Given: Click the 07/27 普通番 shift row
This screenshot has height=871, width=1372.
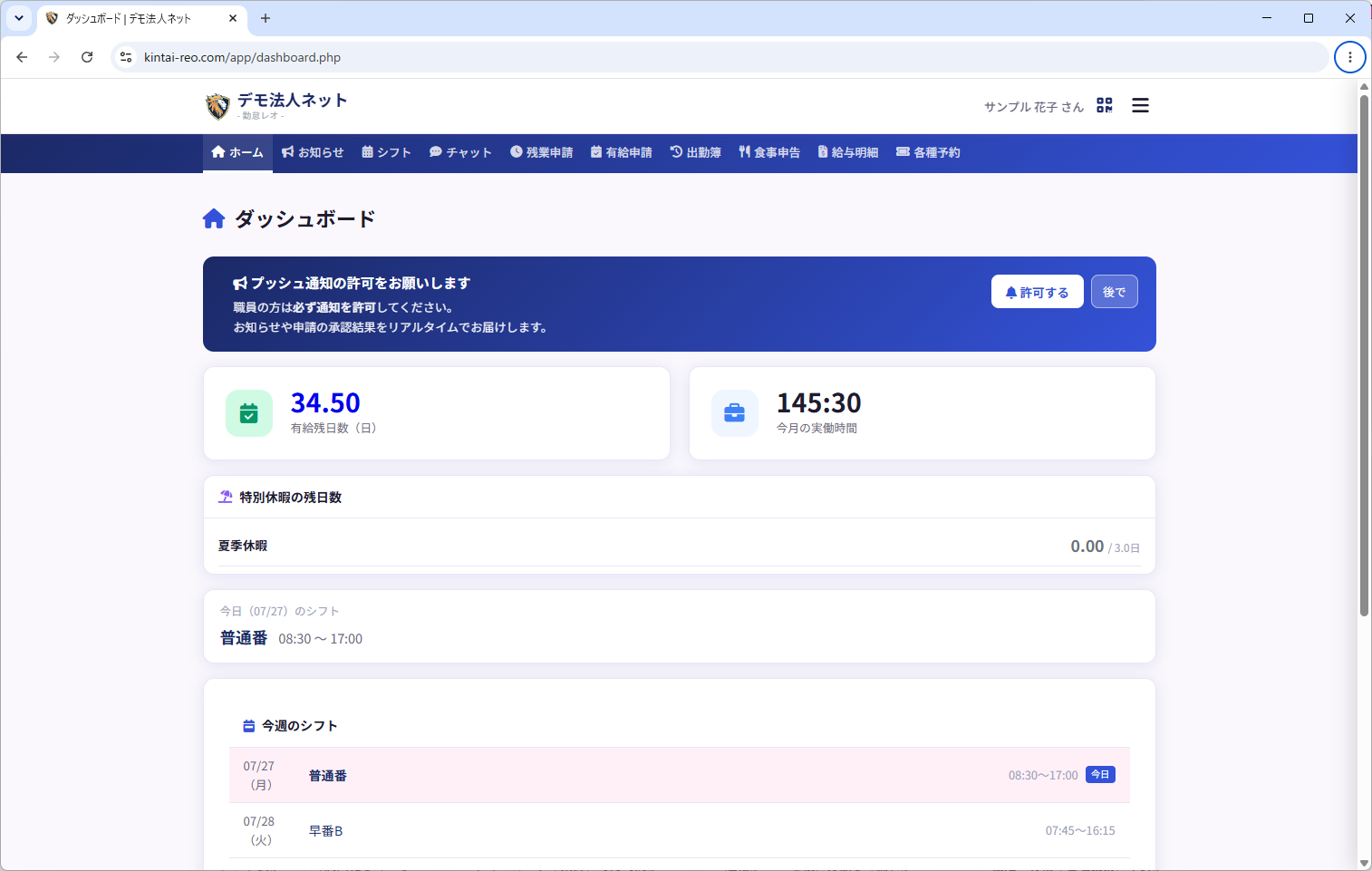Looking at the screenshot, I should pyautogui.click(x=680, y=775).
